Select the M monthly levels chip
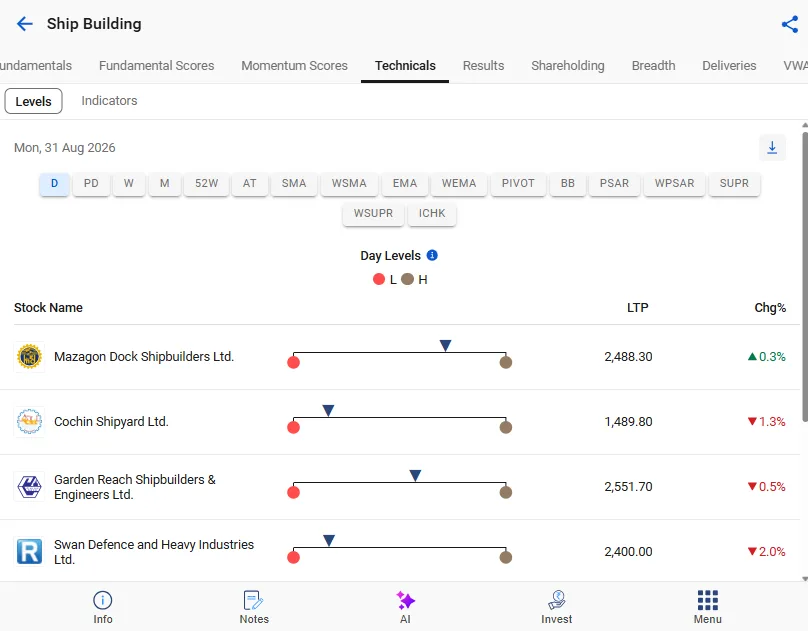Screen dimensions: 808x631 (165, 183)
